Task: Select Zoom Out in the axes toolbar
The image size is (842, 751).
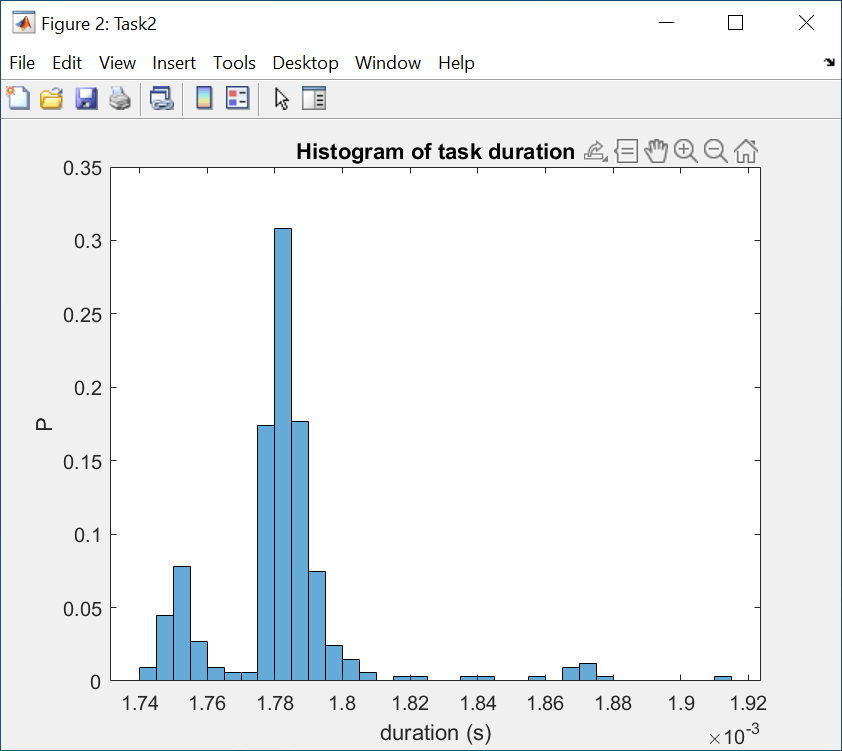Action: 715,150
